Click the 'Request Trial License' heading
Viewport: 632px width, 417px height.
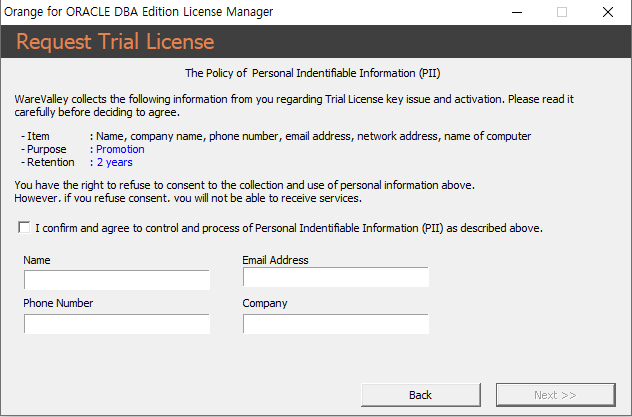click(115, 41)
